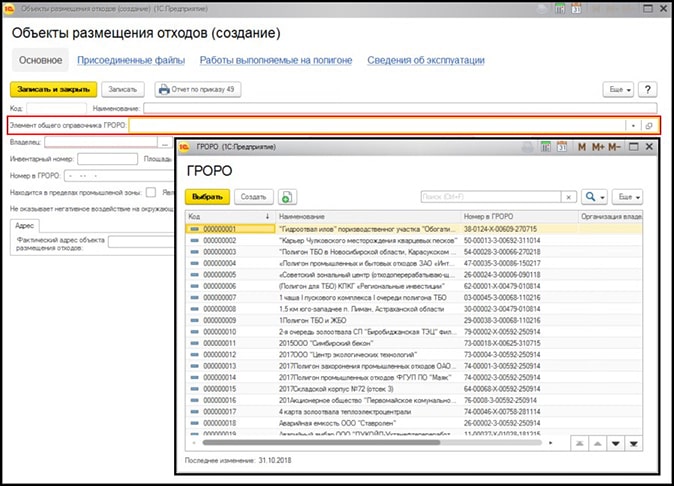This screenshot has width=674, height=486.
Task: Open the calculator icon in ГРОРО title bar
Action: pyautogui.click(x=545, y=147)
